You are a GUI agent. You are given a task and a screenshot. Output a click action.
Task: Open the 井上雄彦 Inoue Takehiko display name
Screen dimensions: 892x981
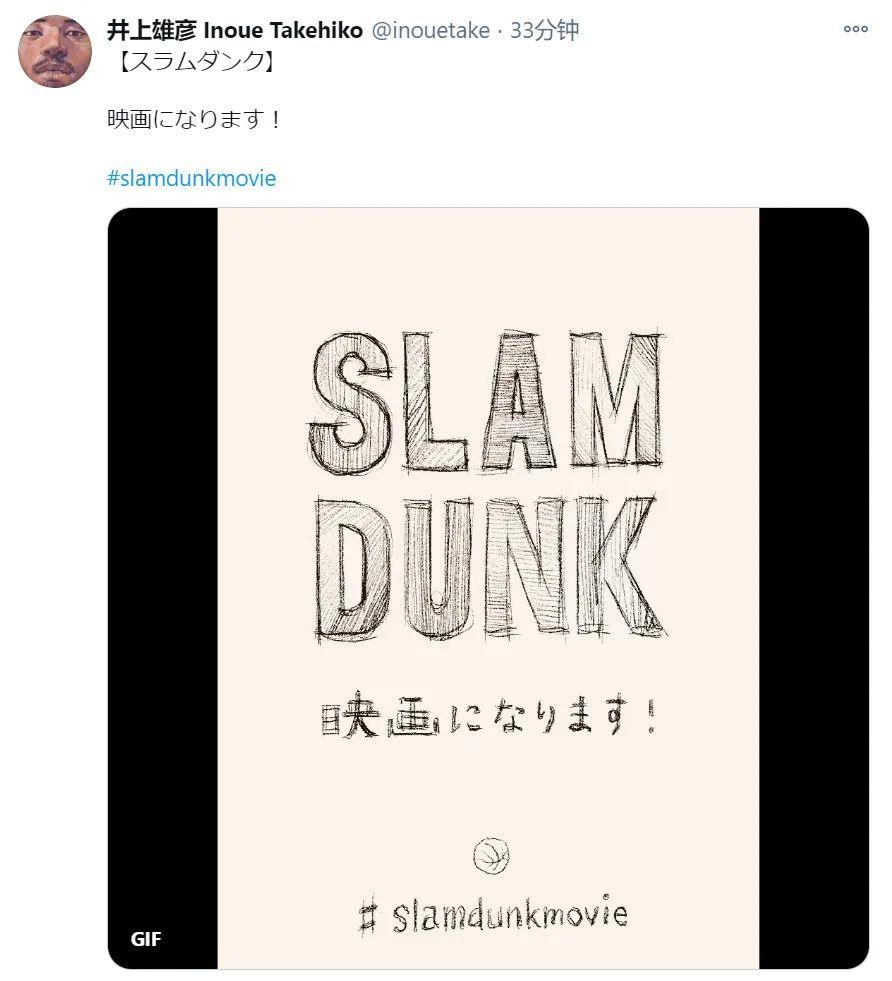point(235,30)
